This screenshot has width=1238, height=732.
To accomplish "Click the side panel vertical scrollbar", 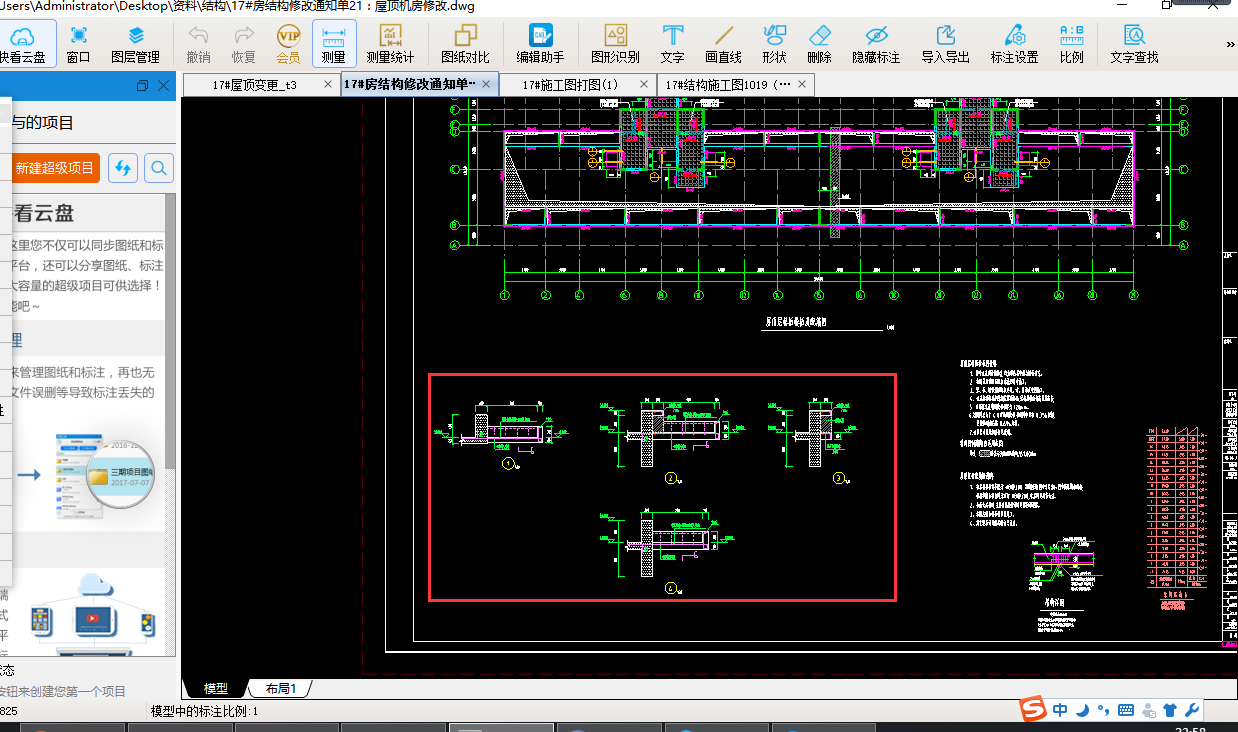I will point(170,330).
